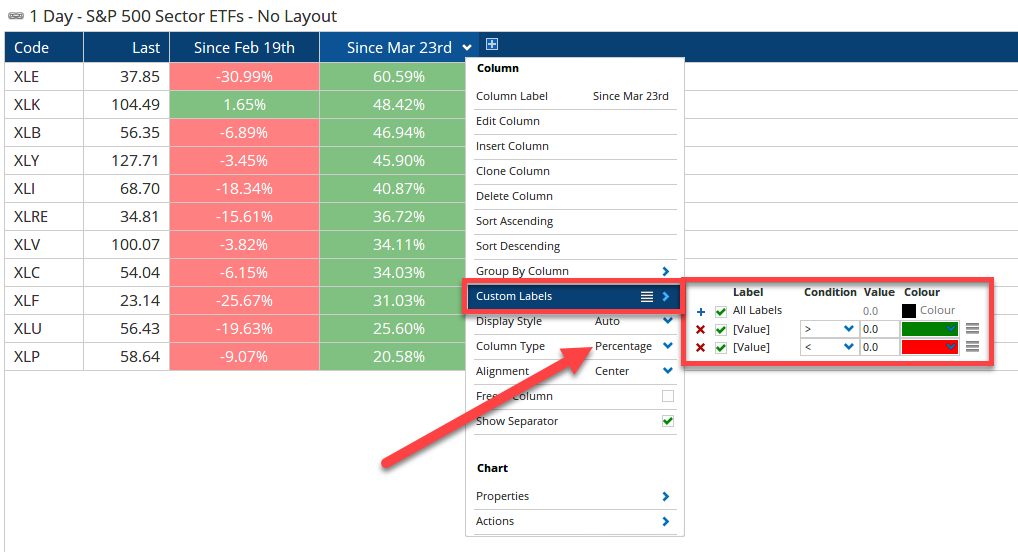Click the 37.85 last price cell
The width and height of the screenshot is (1018, 552).
(127, 77)
